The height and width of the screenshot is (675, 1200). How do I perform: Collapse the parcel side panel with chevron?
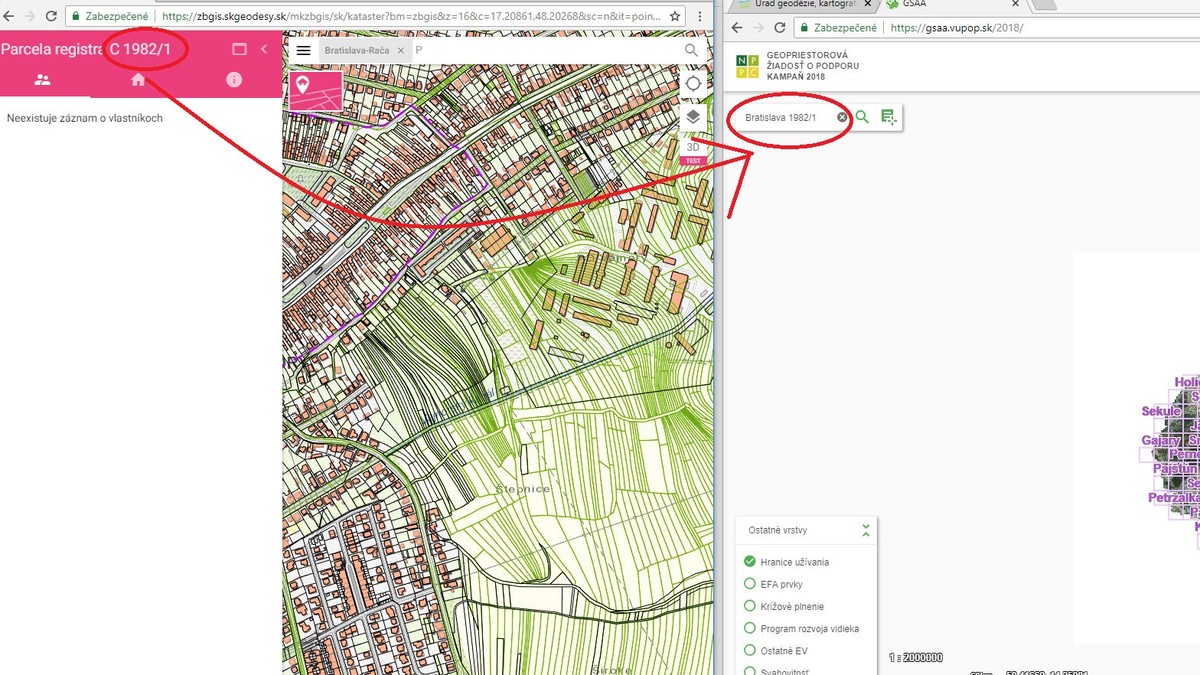pos(264,49)
